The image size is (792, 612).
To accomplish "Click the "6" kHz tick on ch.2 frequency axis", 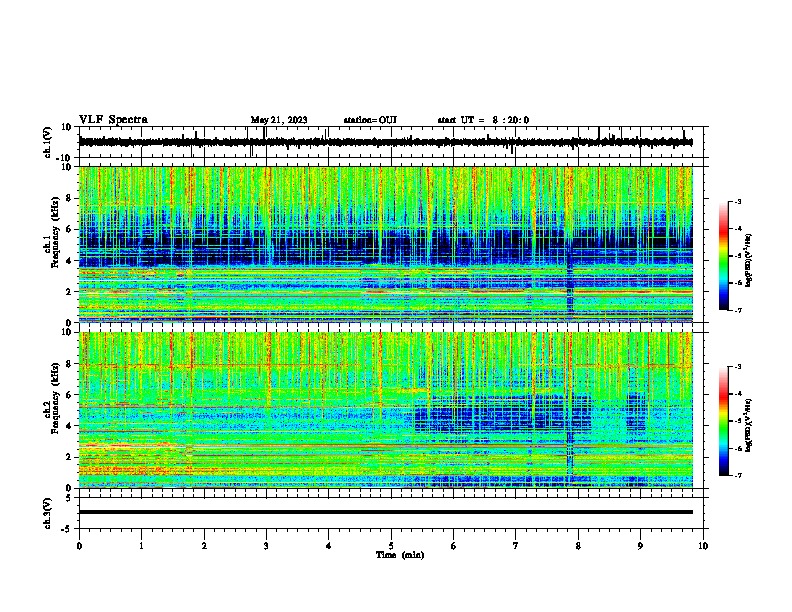I will (69, 395).
